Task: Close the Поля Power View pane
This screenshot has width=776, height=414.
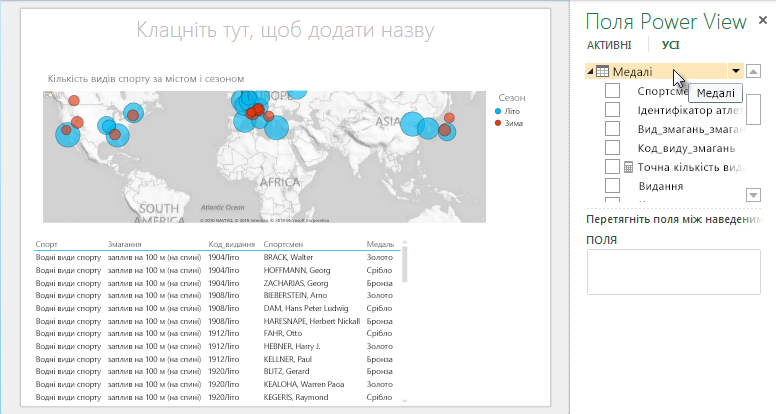Action: 763,20
